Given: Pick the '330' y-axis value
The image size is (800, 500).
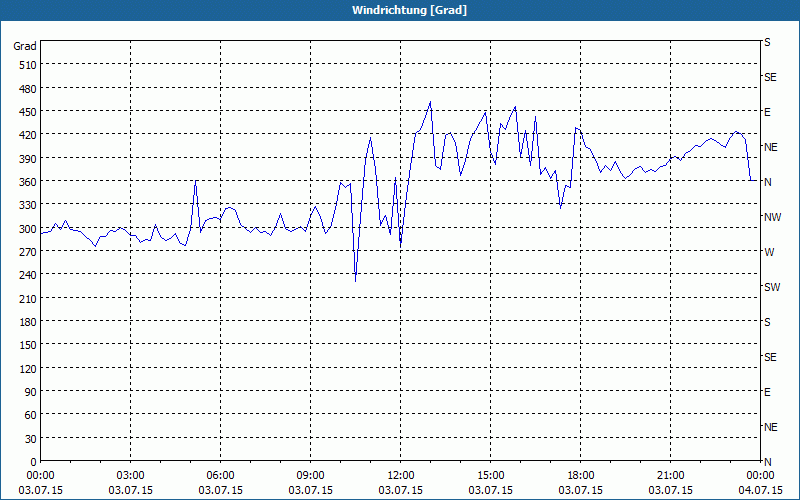Looking at the screenshot, I should pyautogui.click(x=29, y=205).
